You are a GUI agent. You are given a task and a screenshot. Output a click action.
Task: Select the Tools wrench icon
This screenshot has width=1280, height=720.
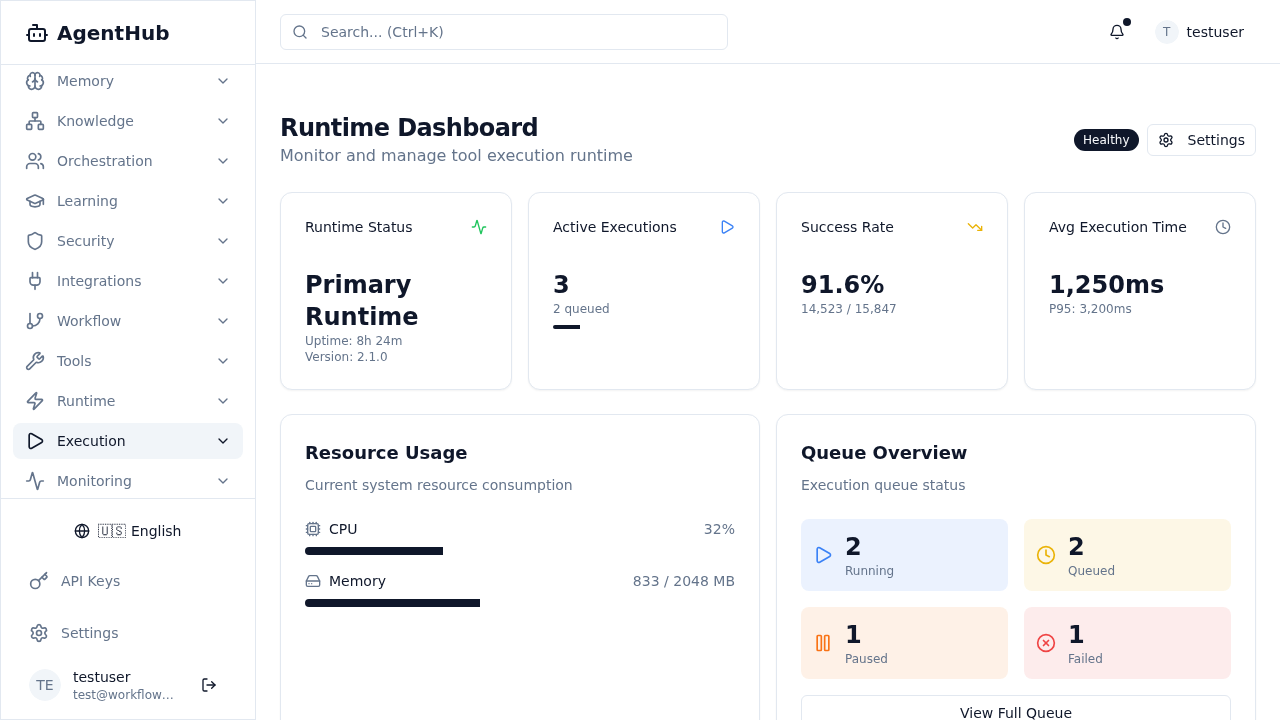tap(35, 361)
